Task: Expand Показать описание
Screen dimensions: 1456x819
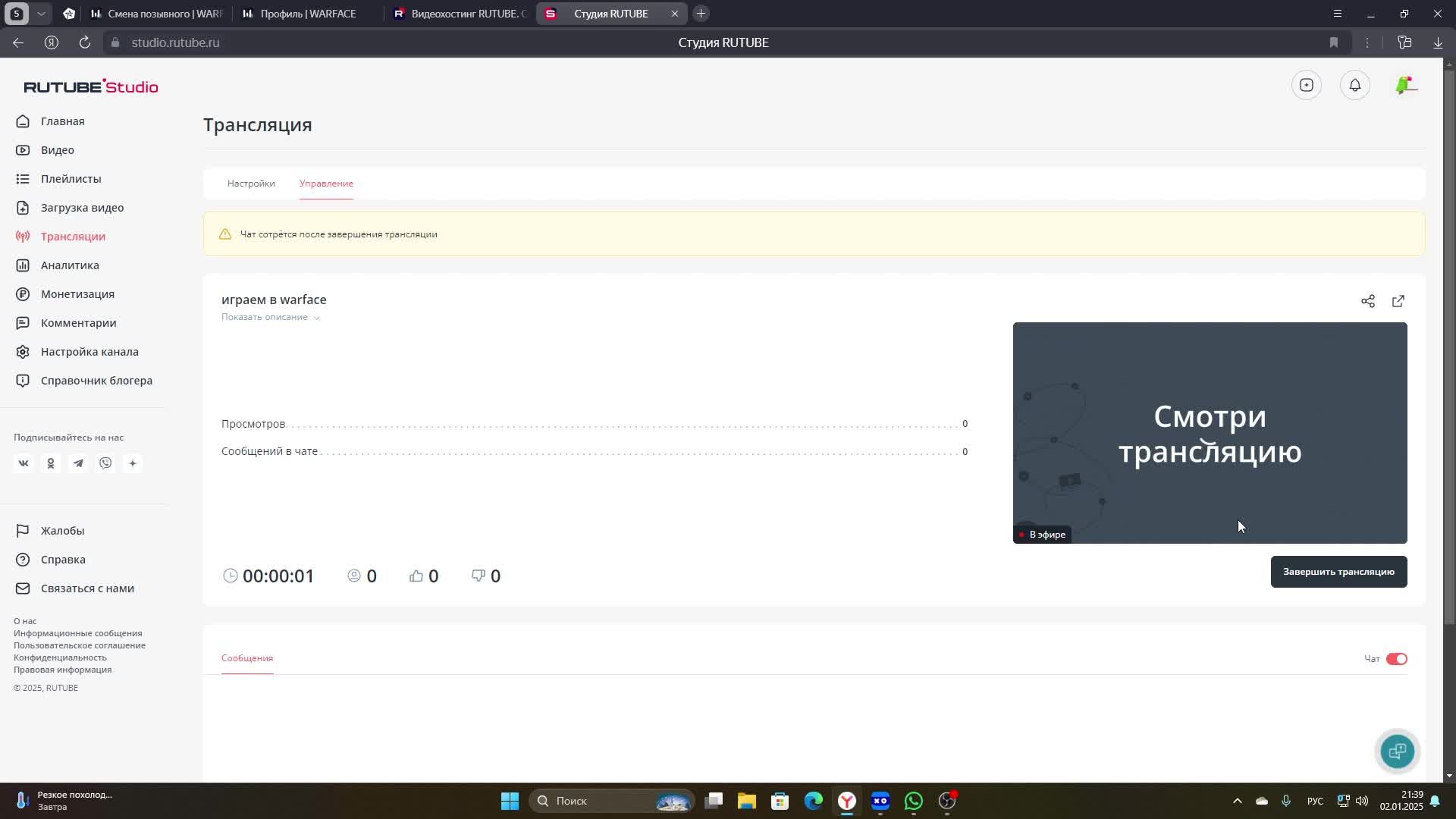Action: (270, 317)
